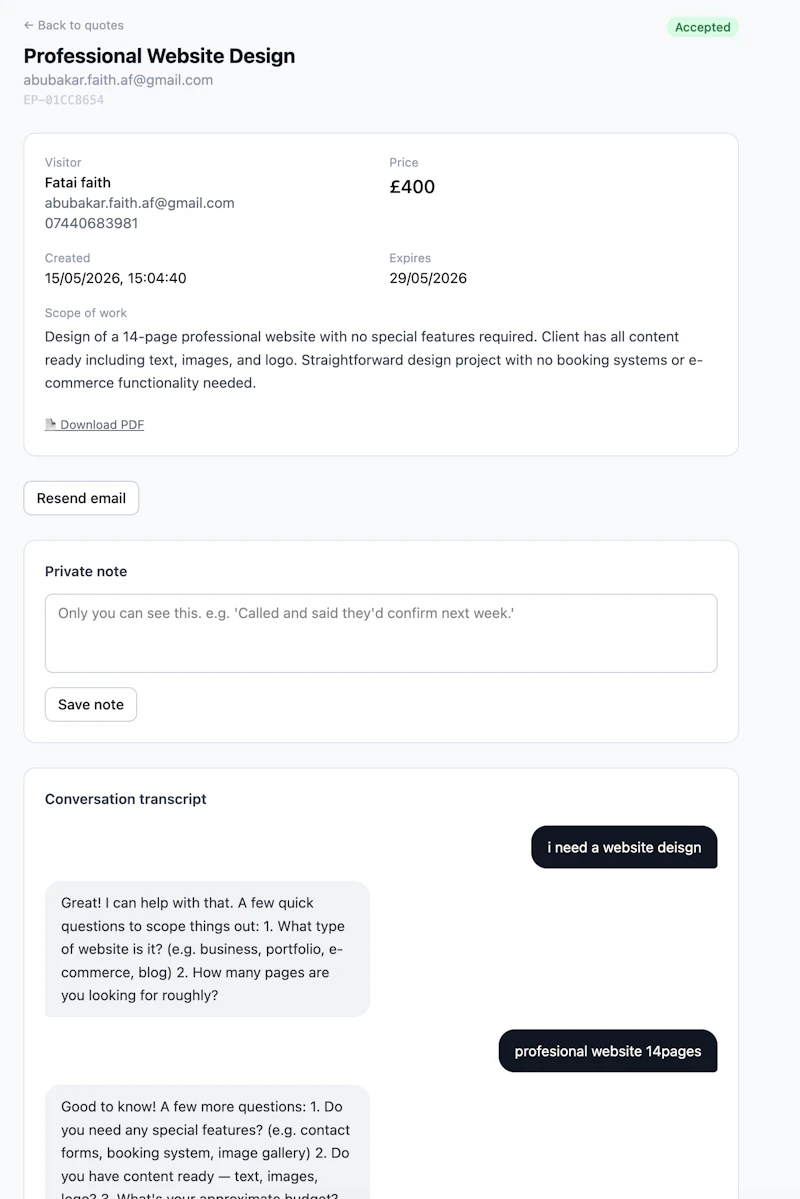Image resolution: width=800 pixels, height=1199 pixels.
Task: Select the quote ID EP-01CC8654
Action: click(63, 99)
